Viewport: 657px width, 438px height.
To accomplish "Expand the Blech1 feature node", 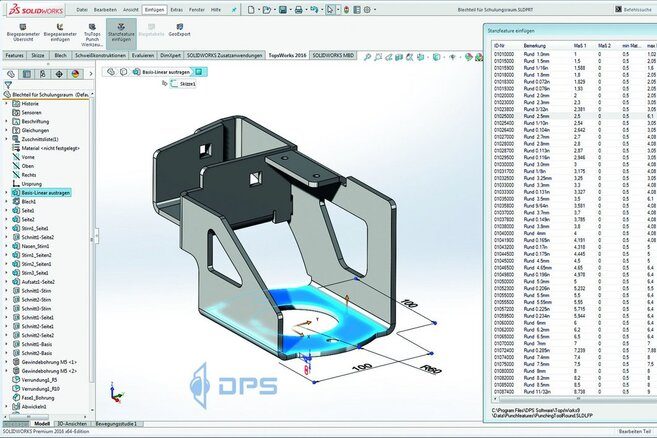I will (x=6, y=202).
